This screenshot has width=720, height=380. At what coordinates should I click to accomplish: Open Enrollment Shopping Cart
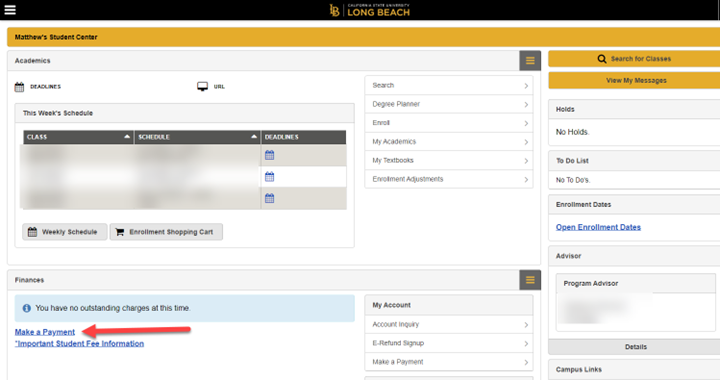point(166,232)
